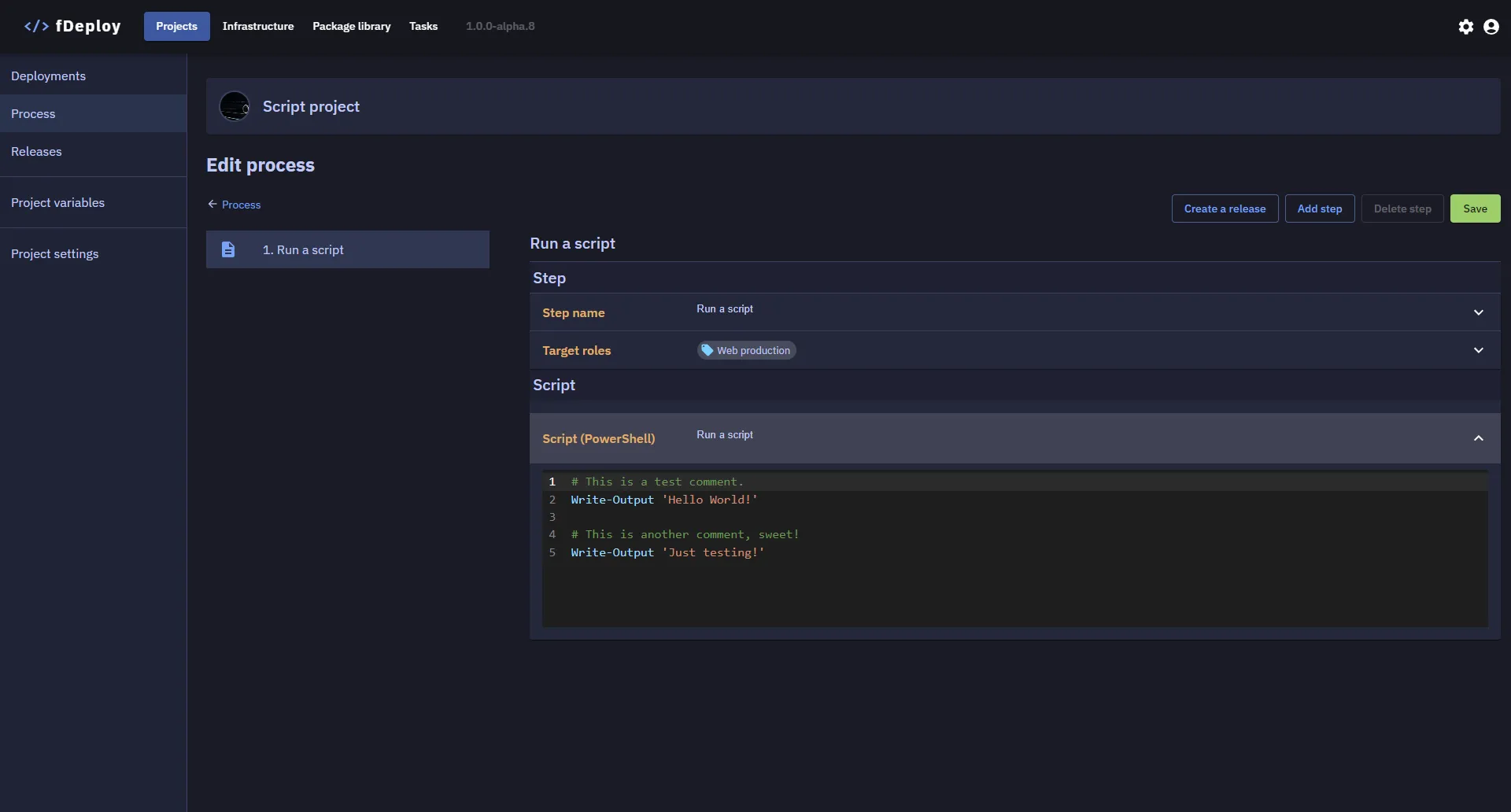Click the tag icon in Web production chip
The image size is (1511, 812).
pos(707,350)
